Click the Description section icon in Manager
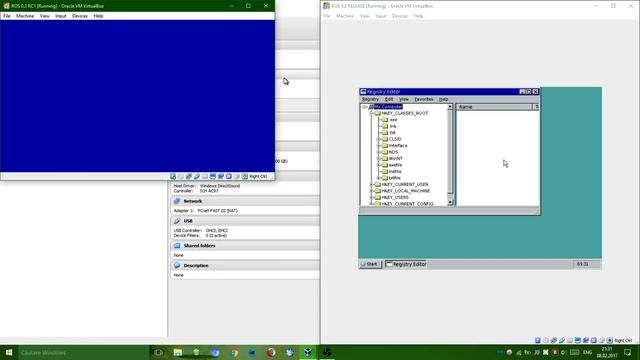This screenshot has height=360, width=640. [x=177, y=265]
